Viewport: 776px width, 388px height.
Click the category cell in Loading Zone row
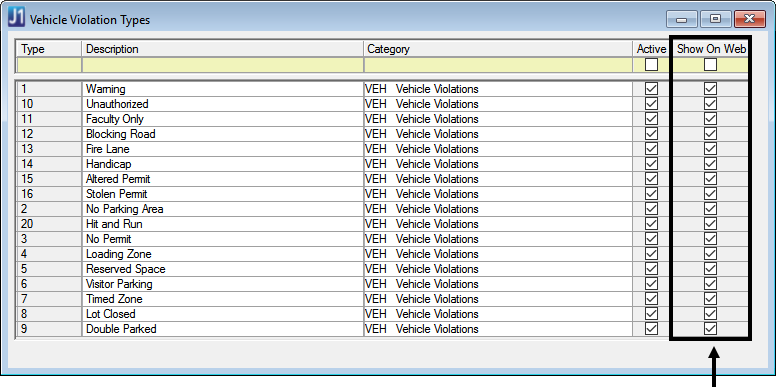click(498, 254)
